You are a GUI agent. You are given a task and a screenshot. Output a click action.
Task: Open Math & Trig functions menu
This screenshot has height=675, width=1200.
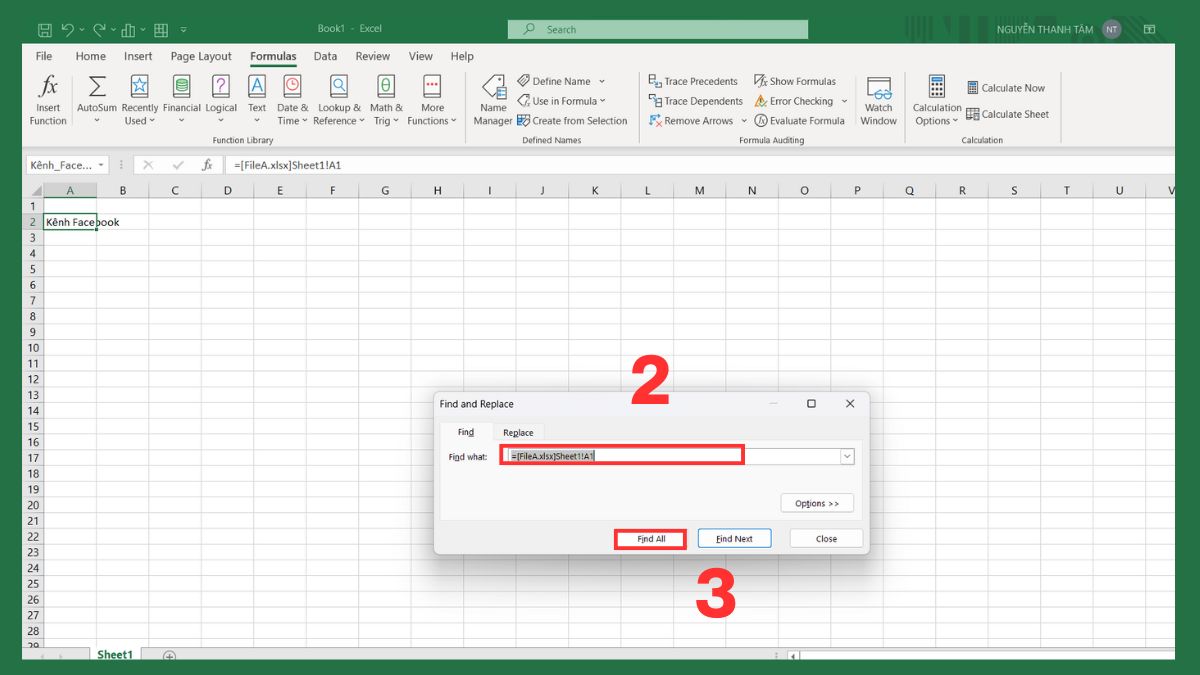[386, 100]
